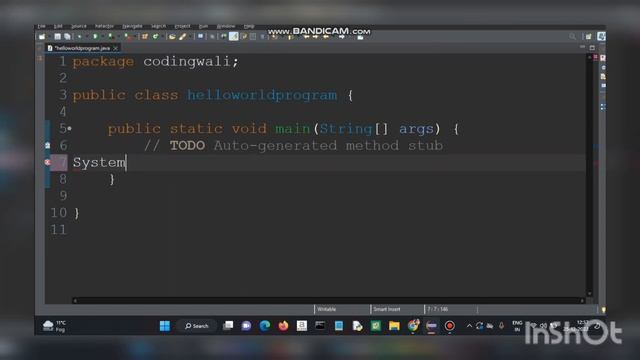Click the Eclipse icon in the taskbar

[431, 326]
